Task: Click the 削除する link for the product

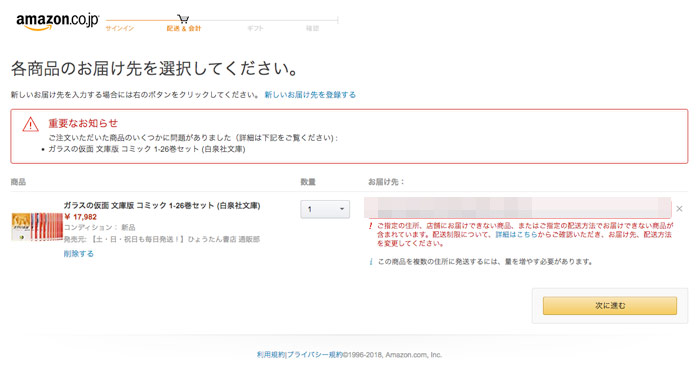Action: click(x=79, y=254)
